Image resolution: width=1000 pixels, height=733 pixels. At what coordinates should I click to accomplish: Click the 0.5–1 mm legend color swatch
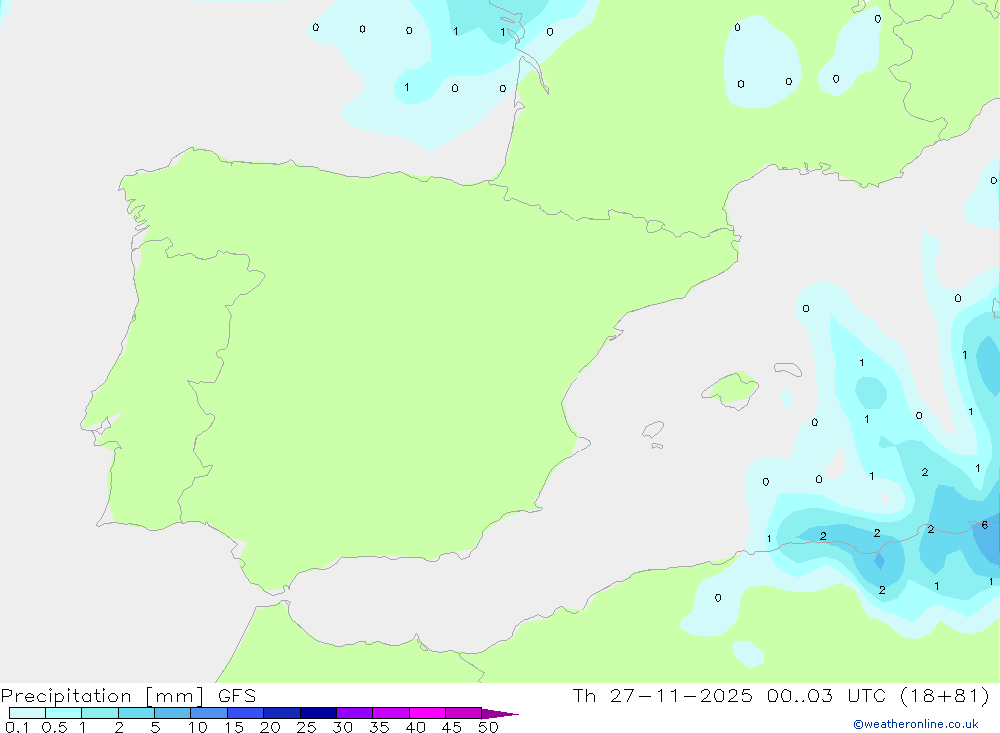[x=63, y=713]
